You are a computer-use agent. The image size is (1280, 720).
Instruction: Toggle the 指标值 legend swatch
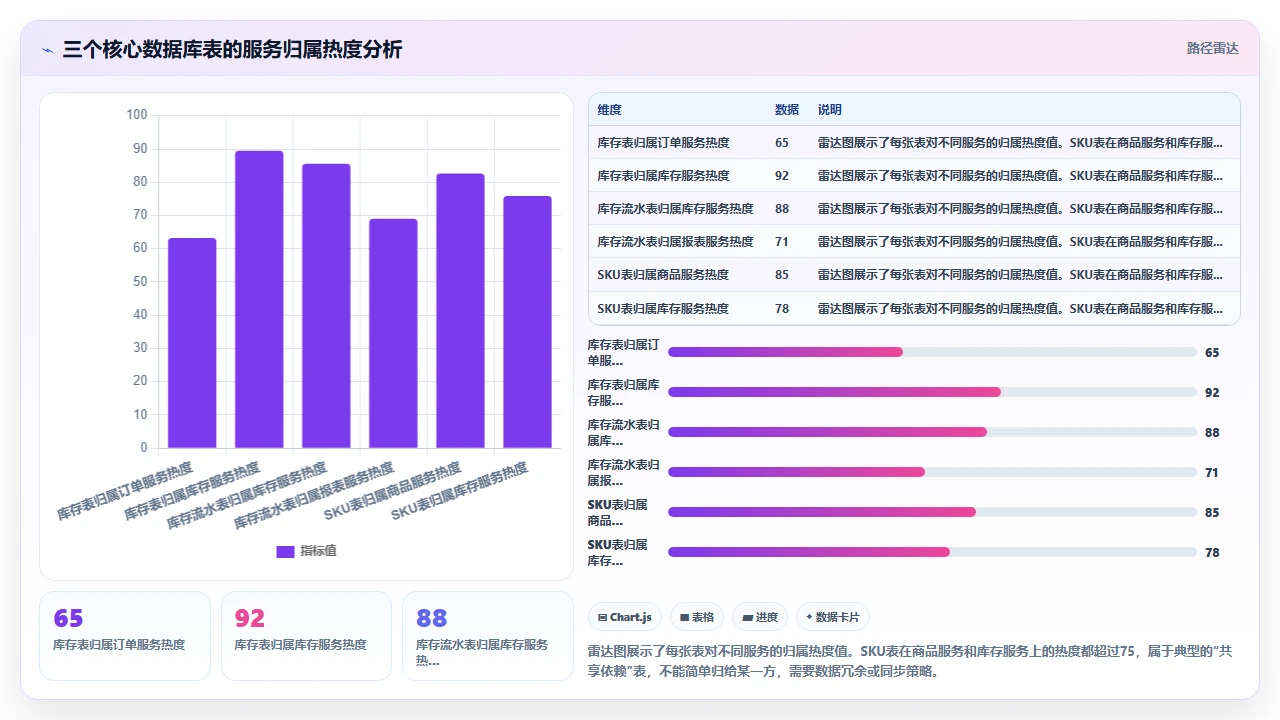coord(285,551)
